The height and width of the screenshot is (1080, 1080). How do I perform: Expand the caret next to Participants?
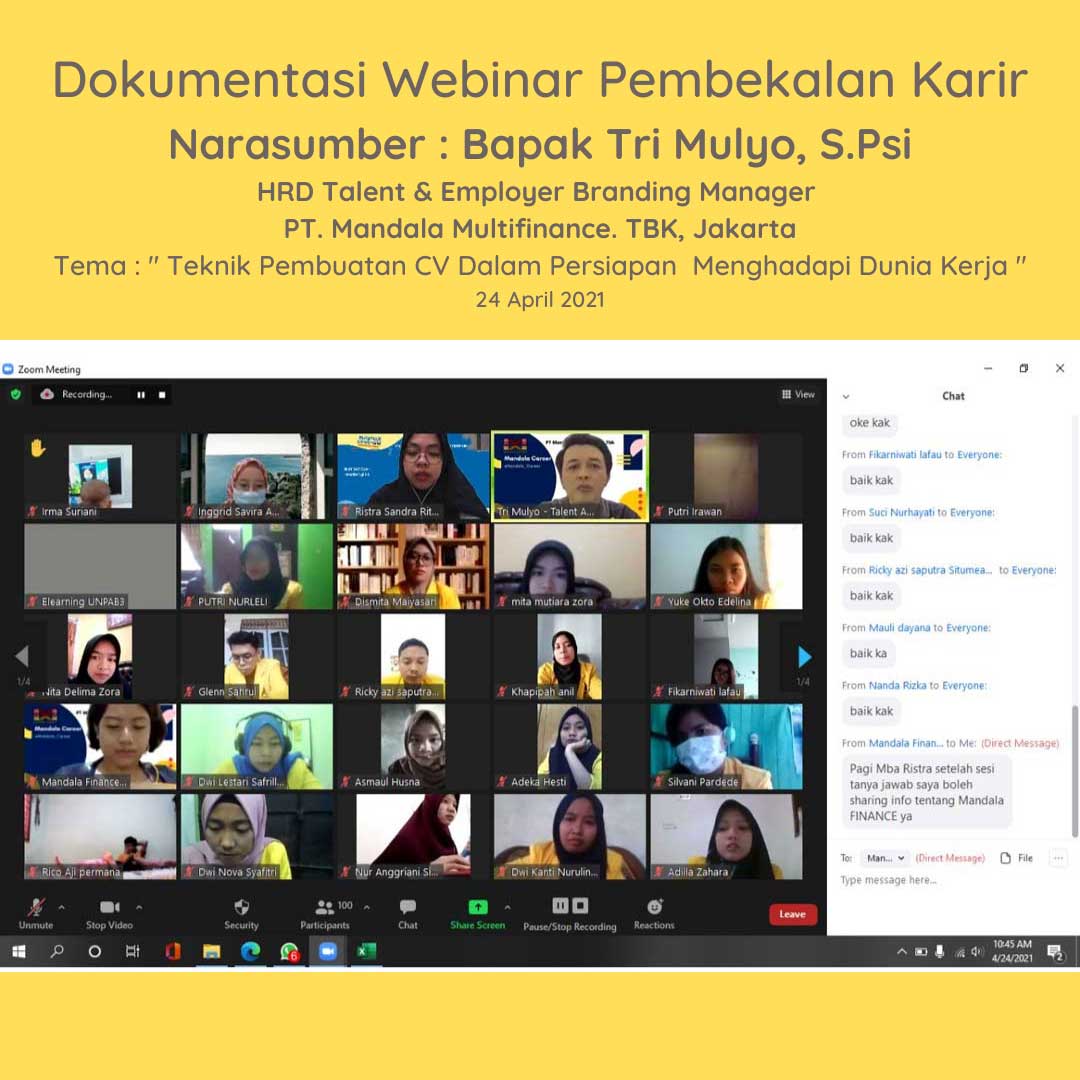coord(366,908)
